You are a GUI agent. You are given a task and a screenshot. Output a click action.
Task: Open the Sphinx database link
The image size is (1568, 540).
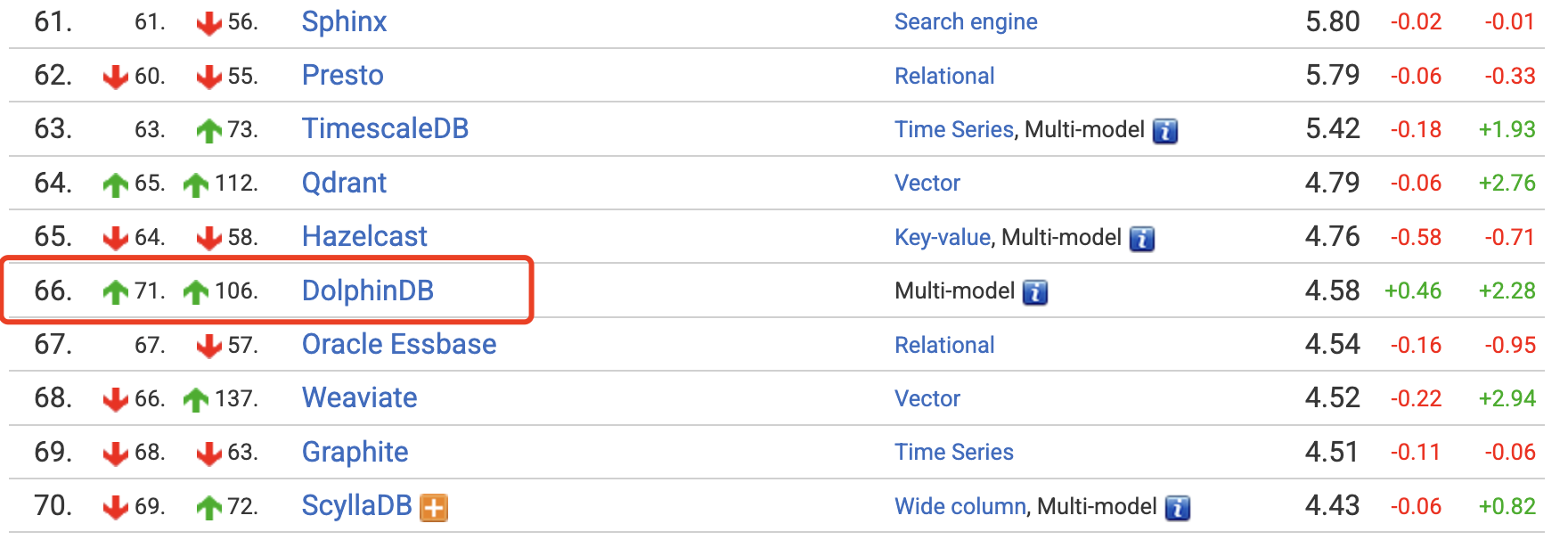click(344, 21)
